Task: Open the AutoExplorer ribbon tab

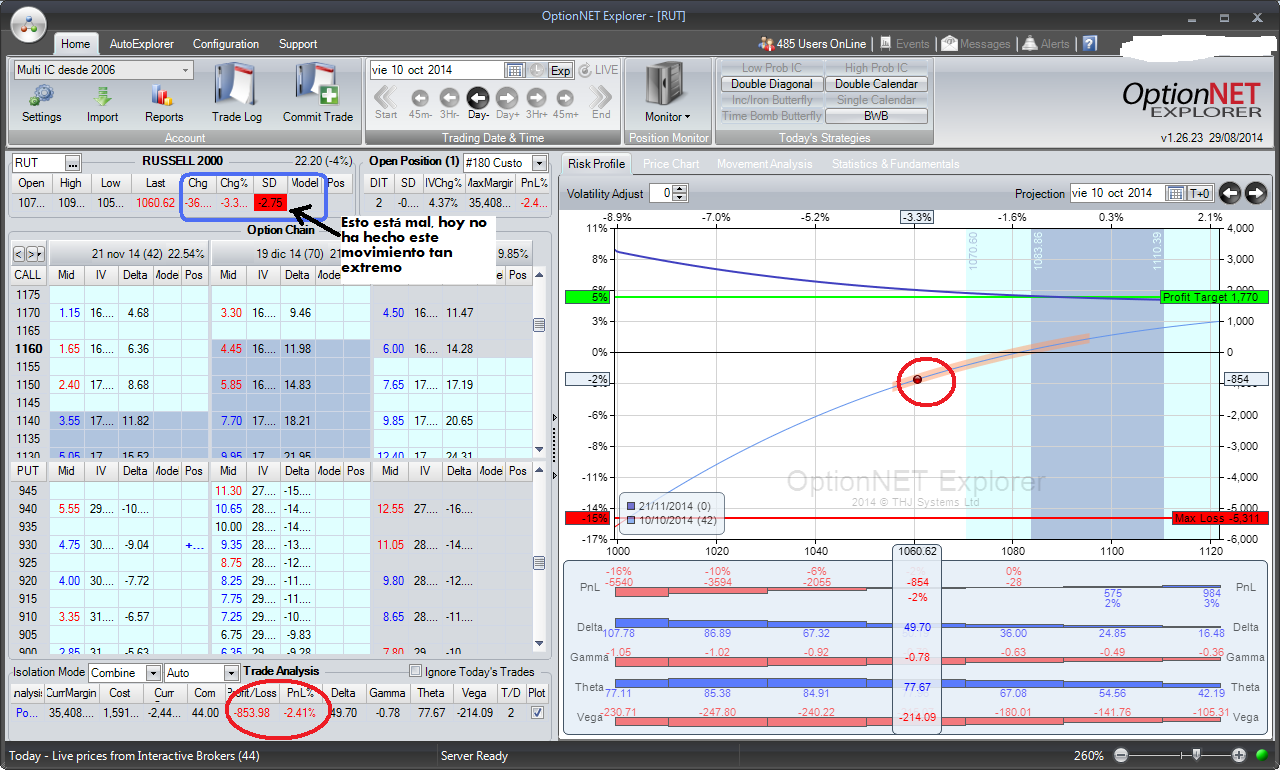Action: (141, 44)
